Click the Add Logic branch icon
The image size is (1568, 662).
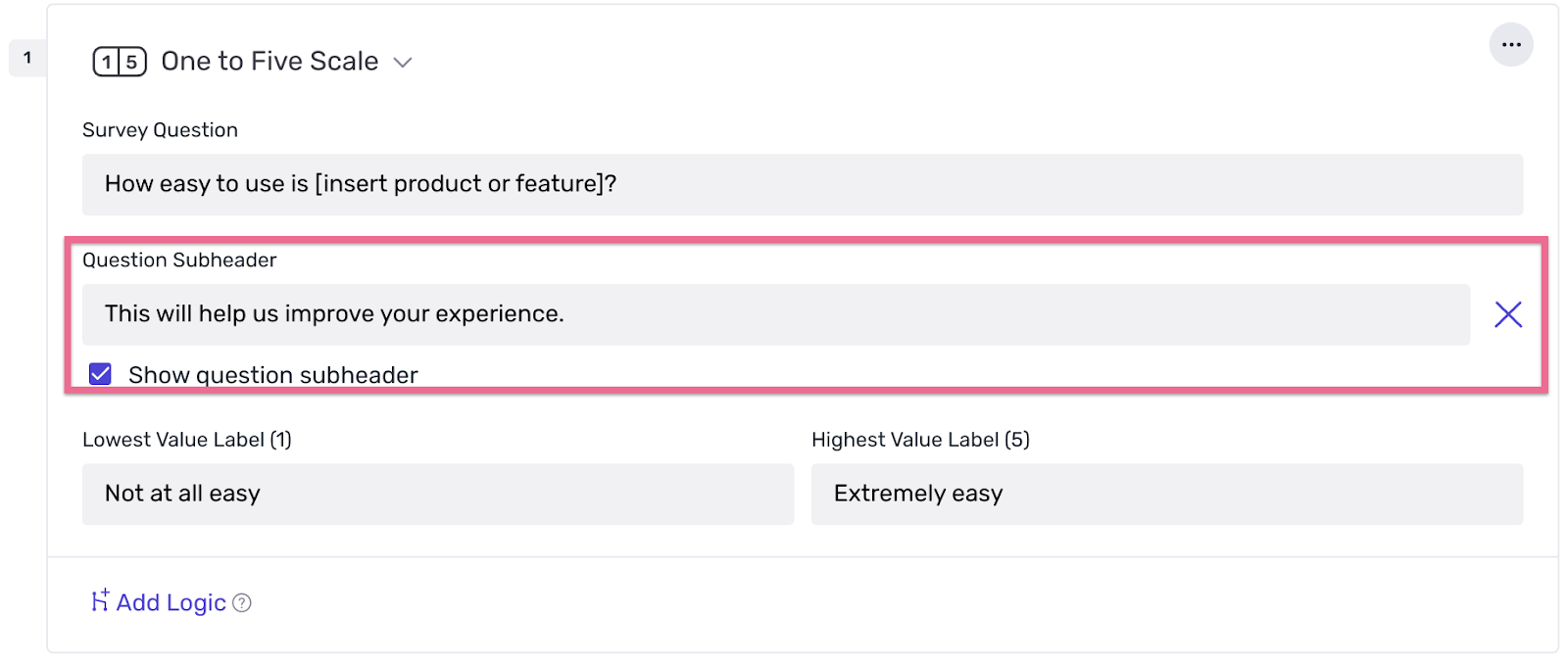coord(99,601)
